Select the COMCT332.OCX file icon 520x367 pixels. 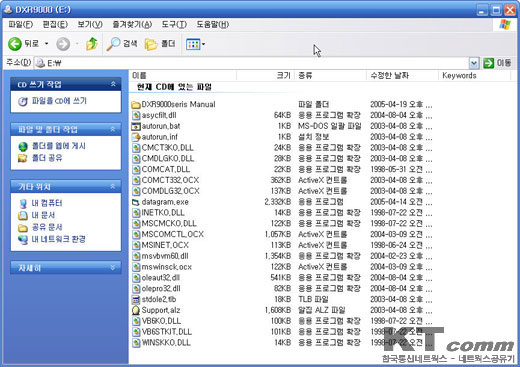136,180
